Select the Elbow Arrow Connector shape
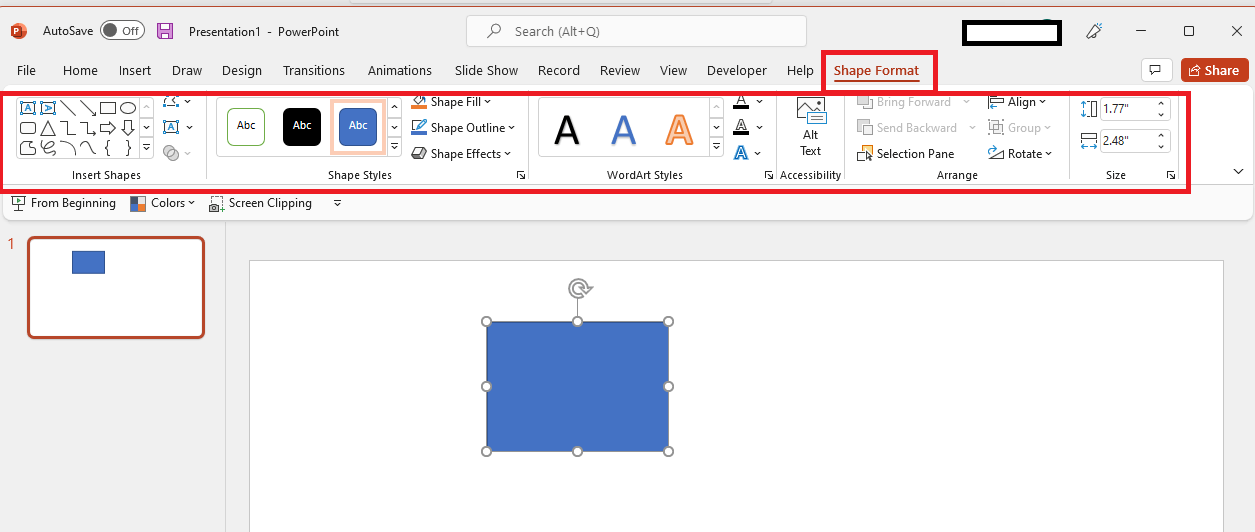The image size is (1255, 532). [x=88, y=128]
